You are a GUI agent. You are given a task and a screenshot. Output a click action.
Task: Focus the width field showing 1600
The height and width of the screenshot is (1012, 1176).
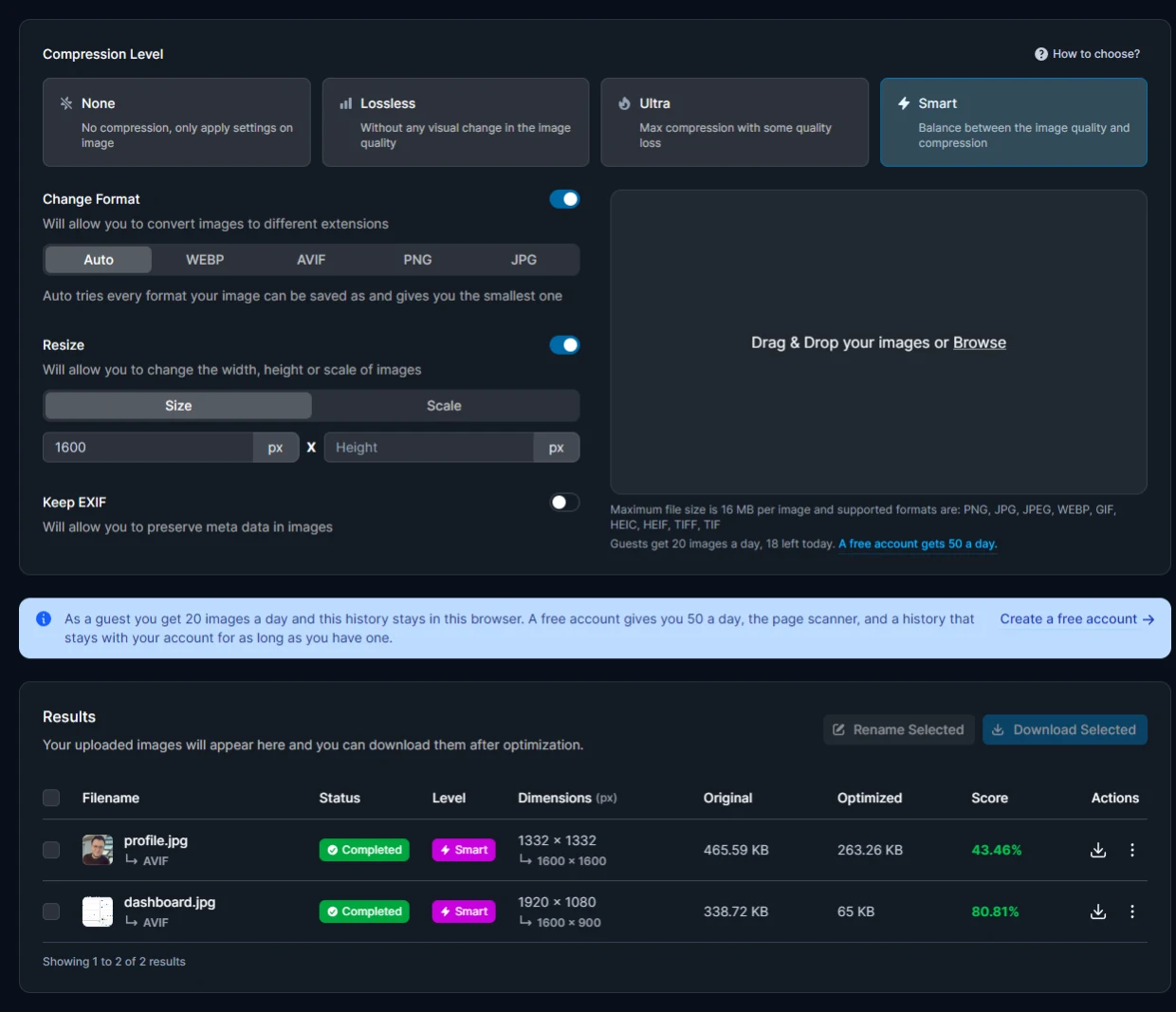pos(148,448)
